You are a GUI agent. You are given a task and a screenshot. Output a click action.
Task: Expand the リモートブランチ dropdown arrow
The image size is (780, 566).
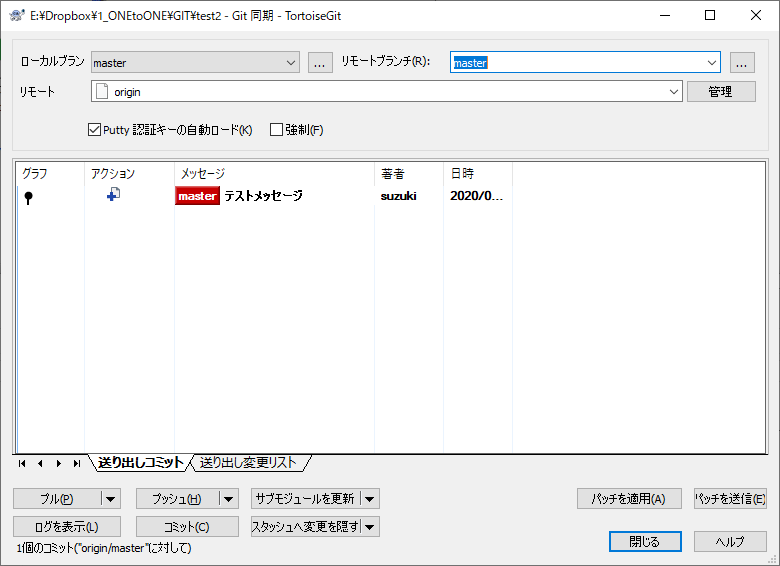click(x=712, y=63)
